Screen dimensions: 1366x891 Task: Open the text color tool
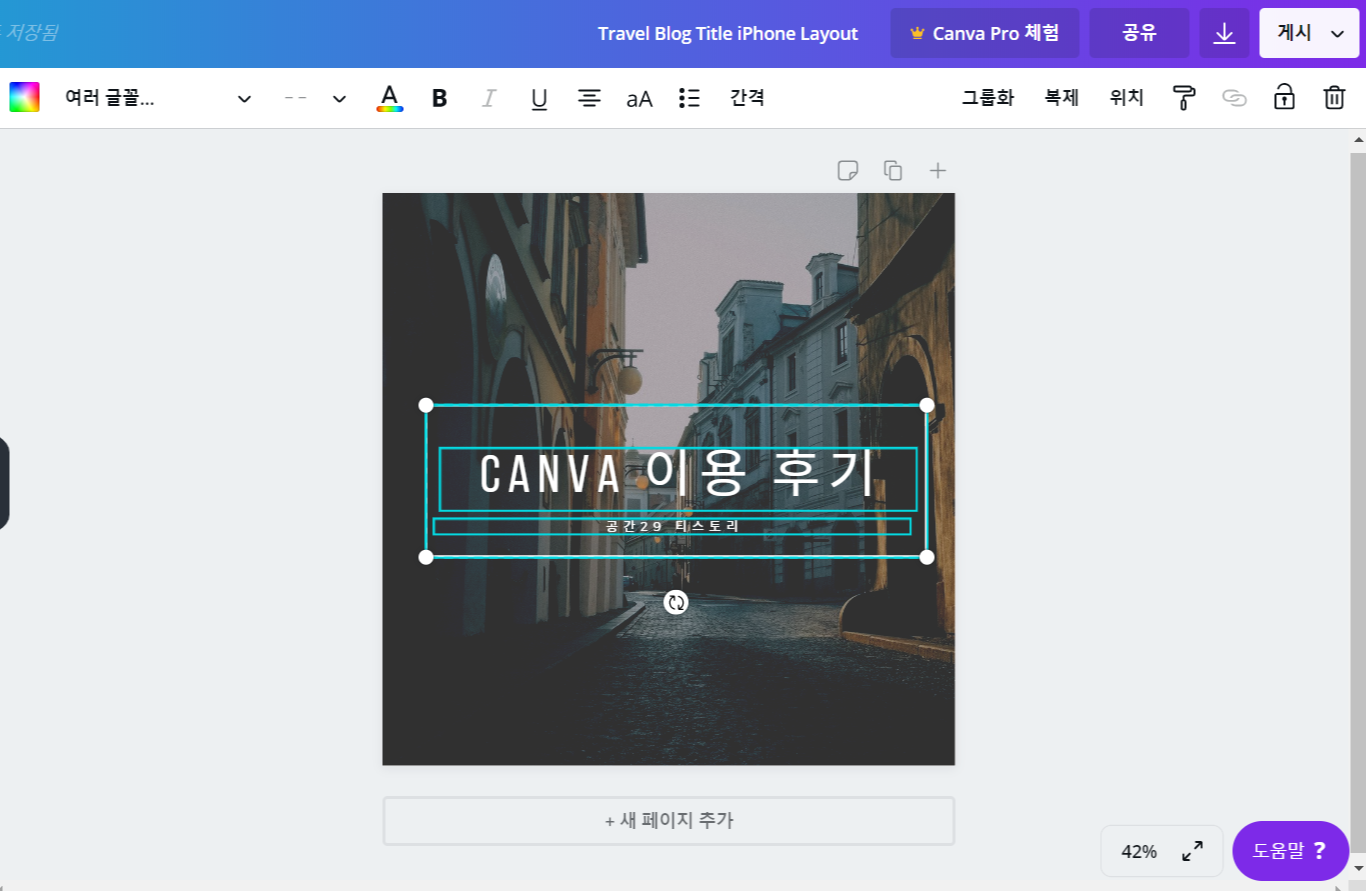point(390,98)
